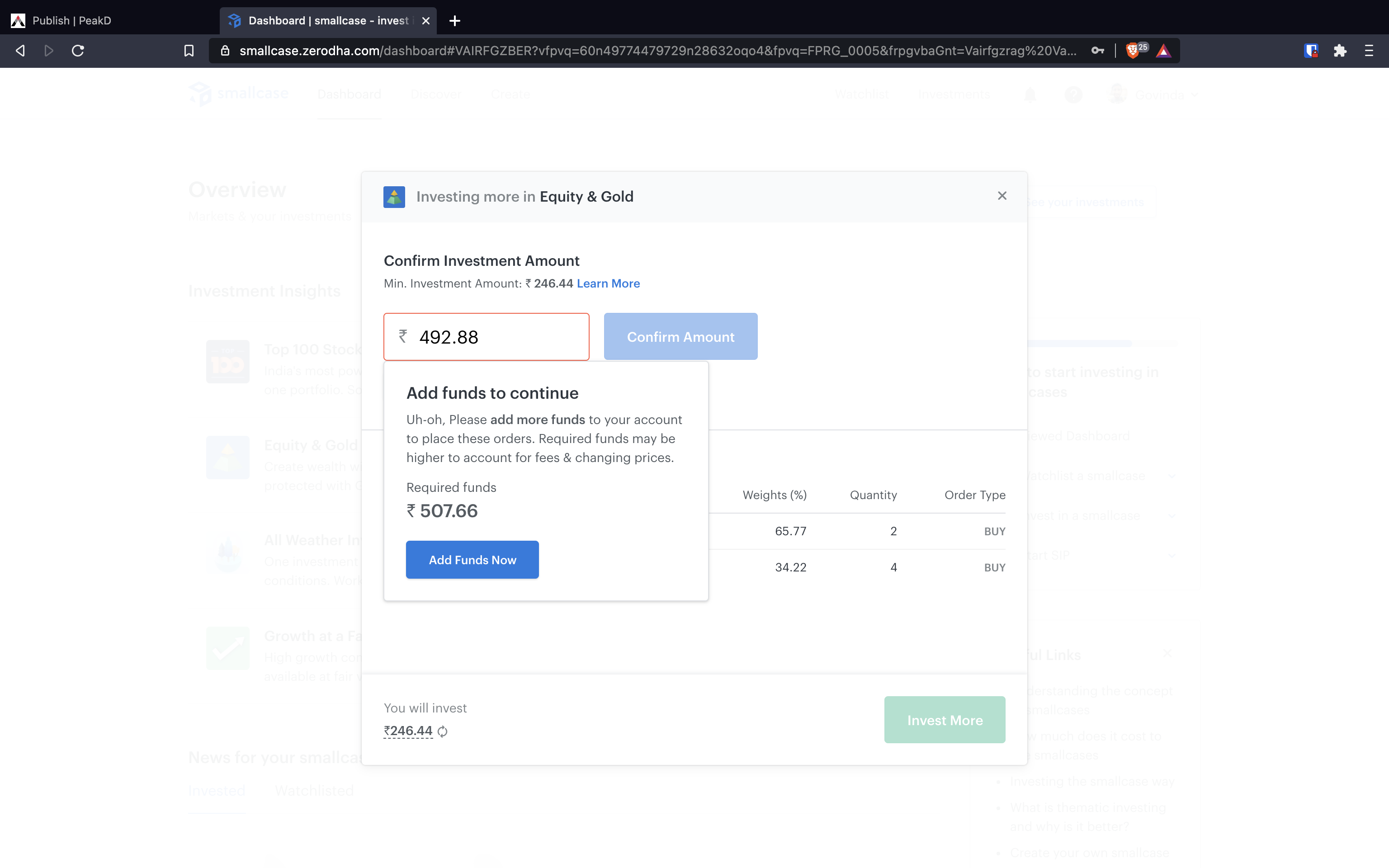This screenshot has width=1389, height=868.
Task: Dismiss the Useful Links panel
Action: 1167,653
